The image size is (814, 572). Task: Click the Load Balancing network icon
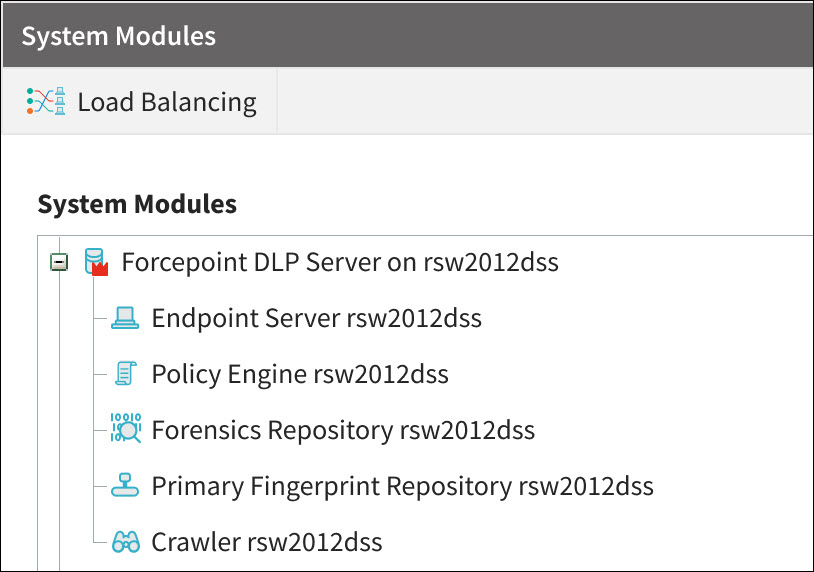[x=46, y=101]
